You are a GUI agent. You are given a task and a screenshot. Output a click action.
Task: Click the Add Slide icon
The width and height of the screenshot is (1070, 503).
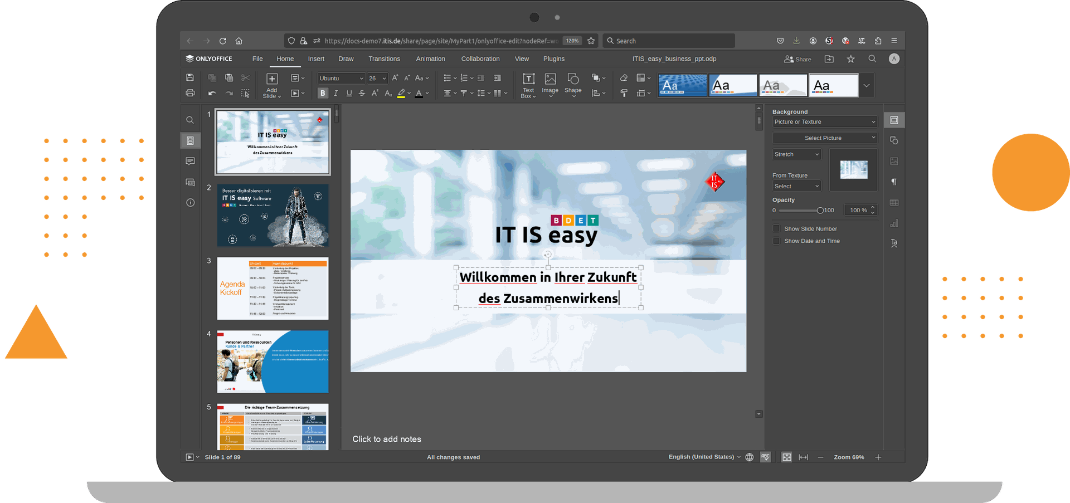pos(272,80)
